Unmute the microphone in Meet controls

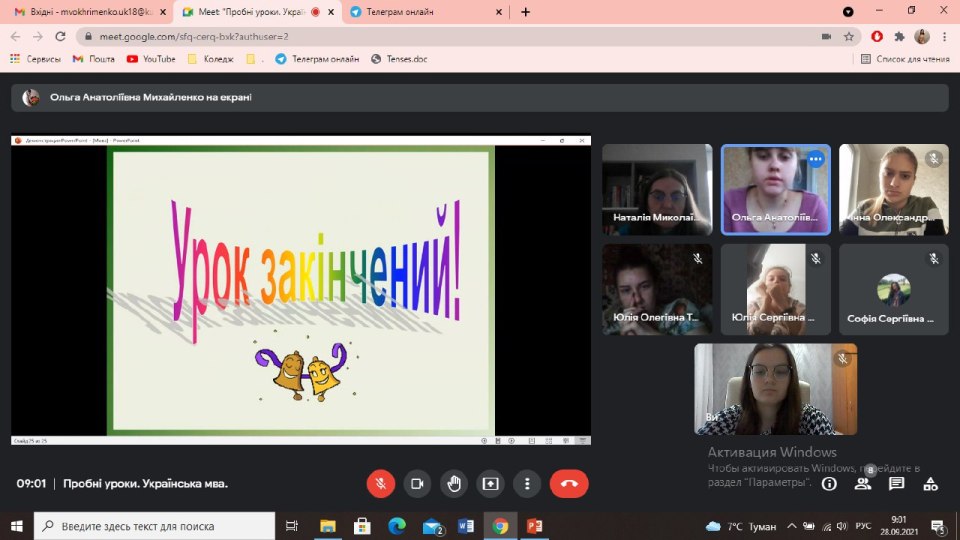pos(380,483)
